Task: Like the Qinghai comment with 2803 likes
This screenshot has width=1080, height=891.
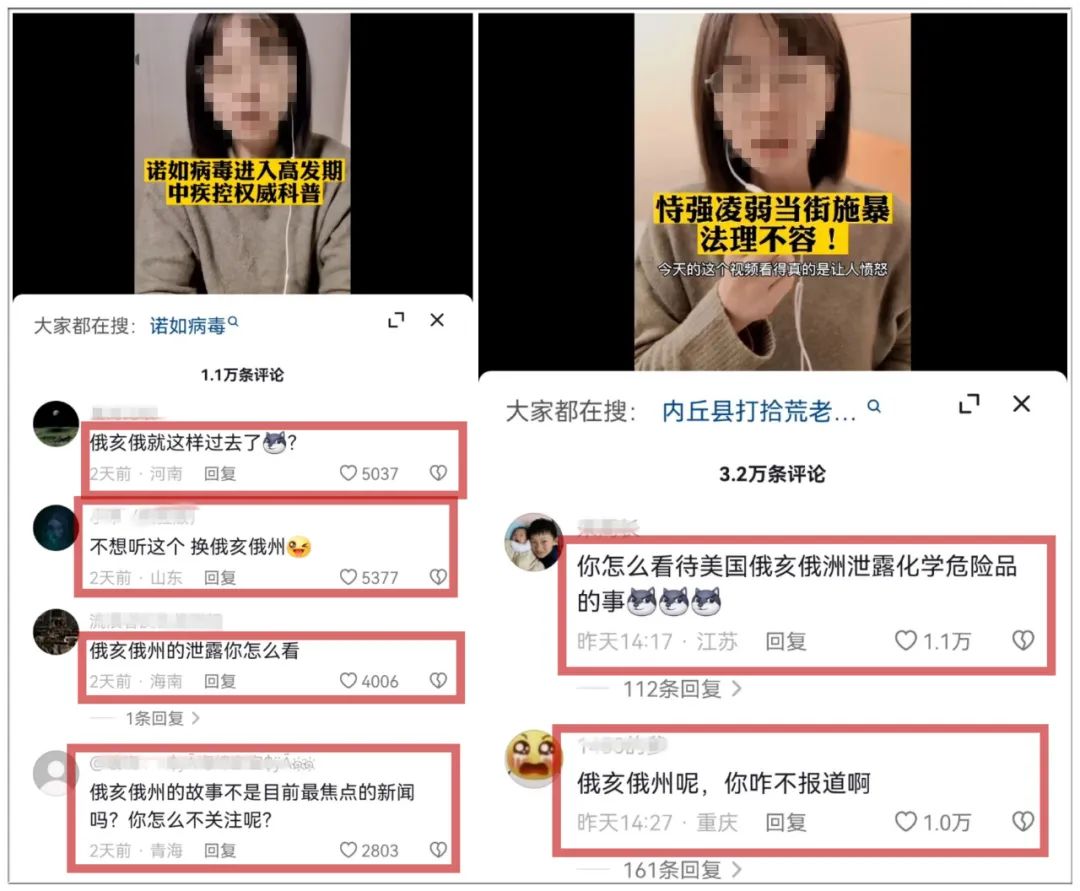Action: pyautogui.click(x=349, y=850)
